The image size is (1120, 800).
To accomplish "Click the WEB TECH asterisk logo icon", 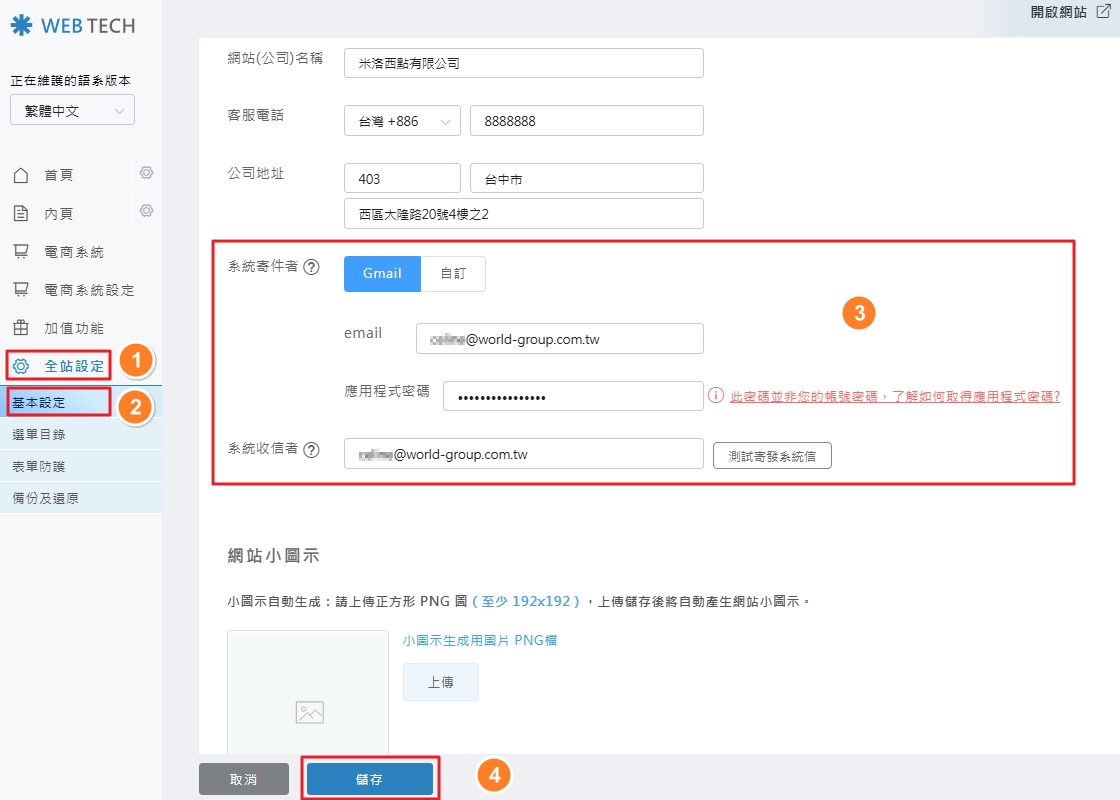I will [22, 25].
